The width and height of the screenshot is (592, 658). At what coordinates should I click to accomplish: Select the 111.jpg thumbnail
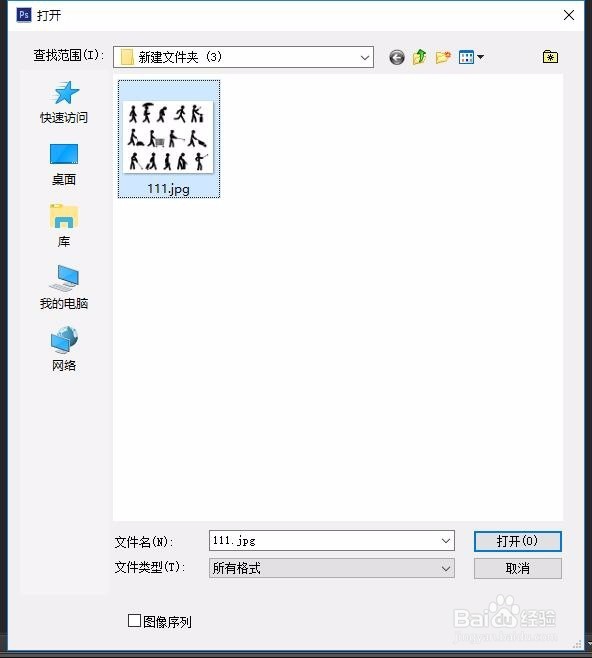tap(168, 137)
